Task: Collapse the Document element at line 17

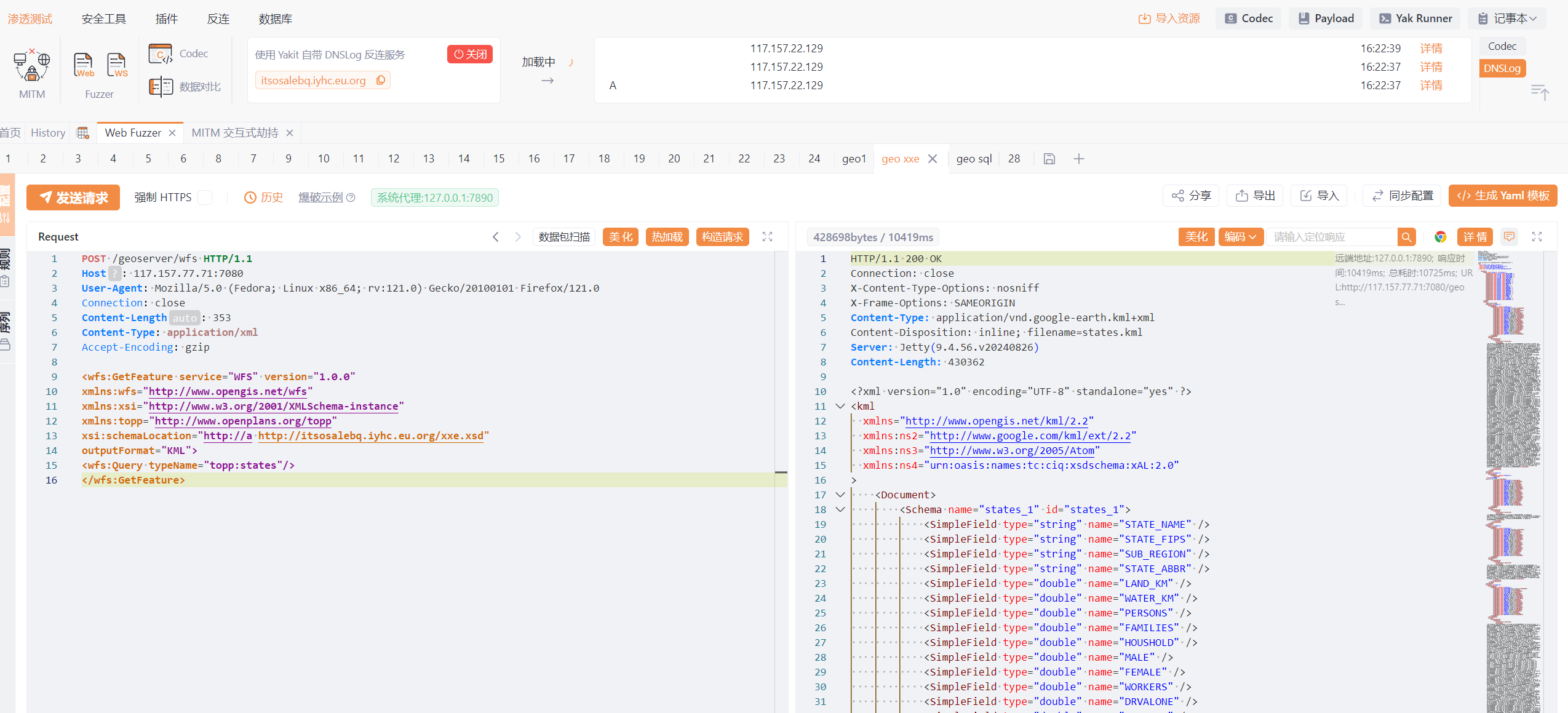Action: tap(840, 495)
